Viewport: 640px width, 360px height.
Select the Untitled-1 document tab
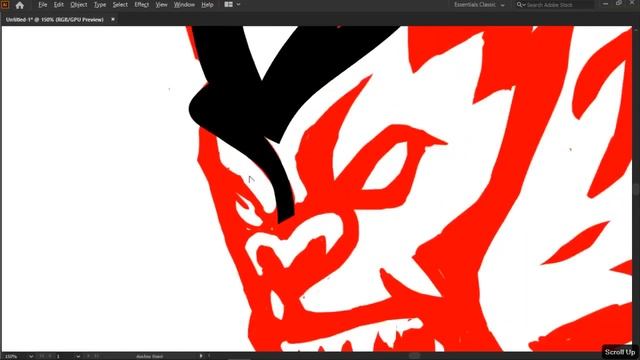tap(55, 20)
